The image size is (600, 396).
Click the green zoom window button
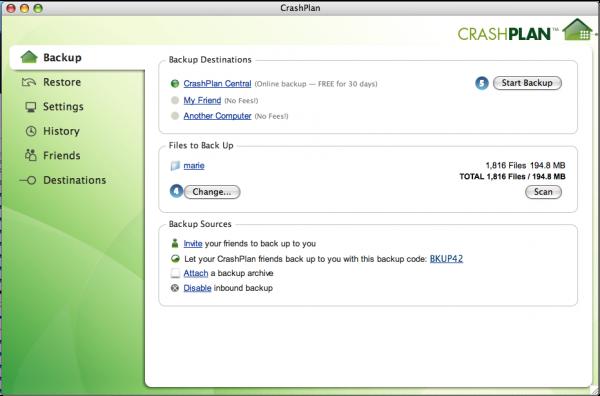pyautogui.click(x=38, y=8)
